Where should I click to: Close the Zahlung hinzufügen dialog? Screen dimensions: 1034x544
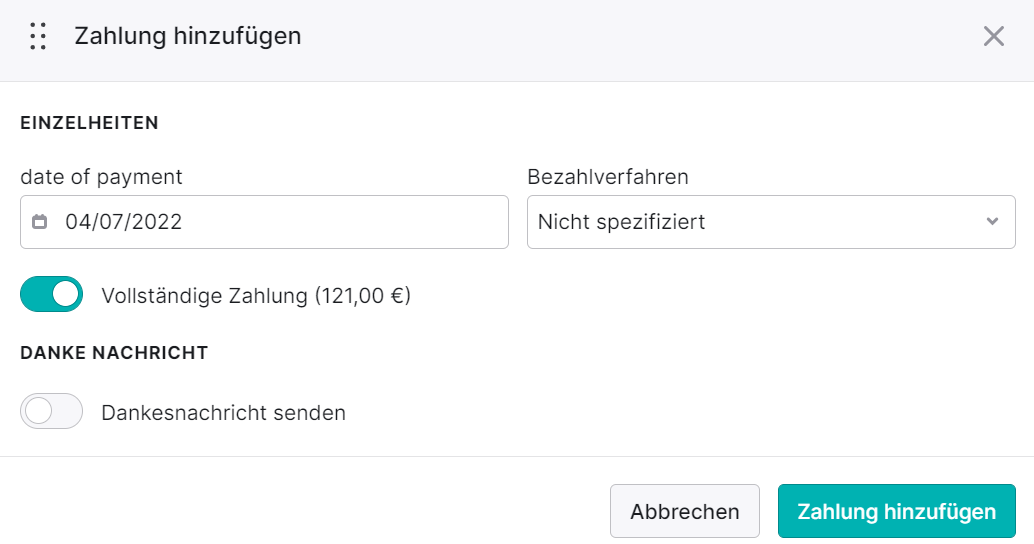(x=993, y=36)
